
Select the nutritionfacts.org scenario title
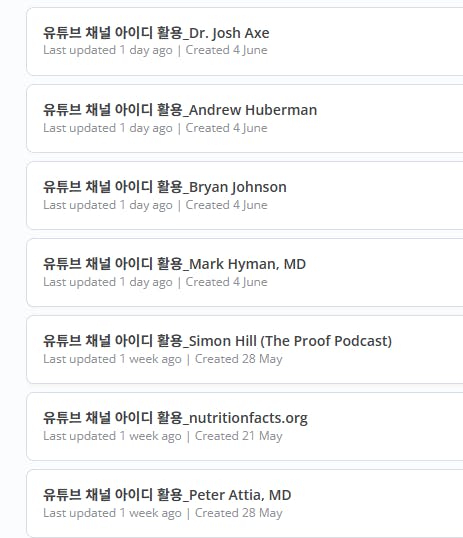pyautogui.click(x=175, y=418)
